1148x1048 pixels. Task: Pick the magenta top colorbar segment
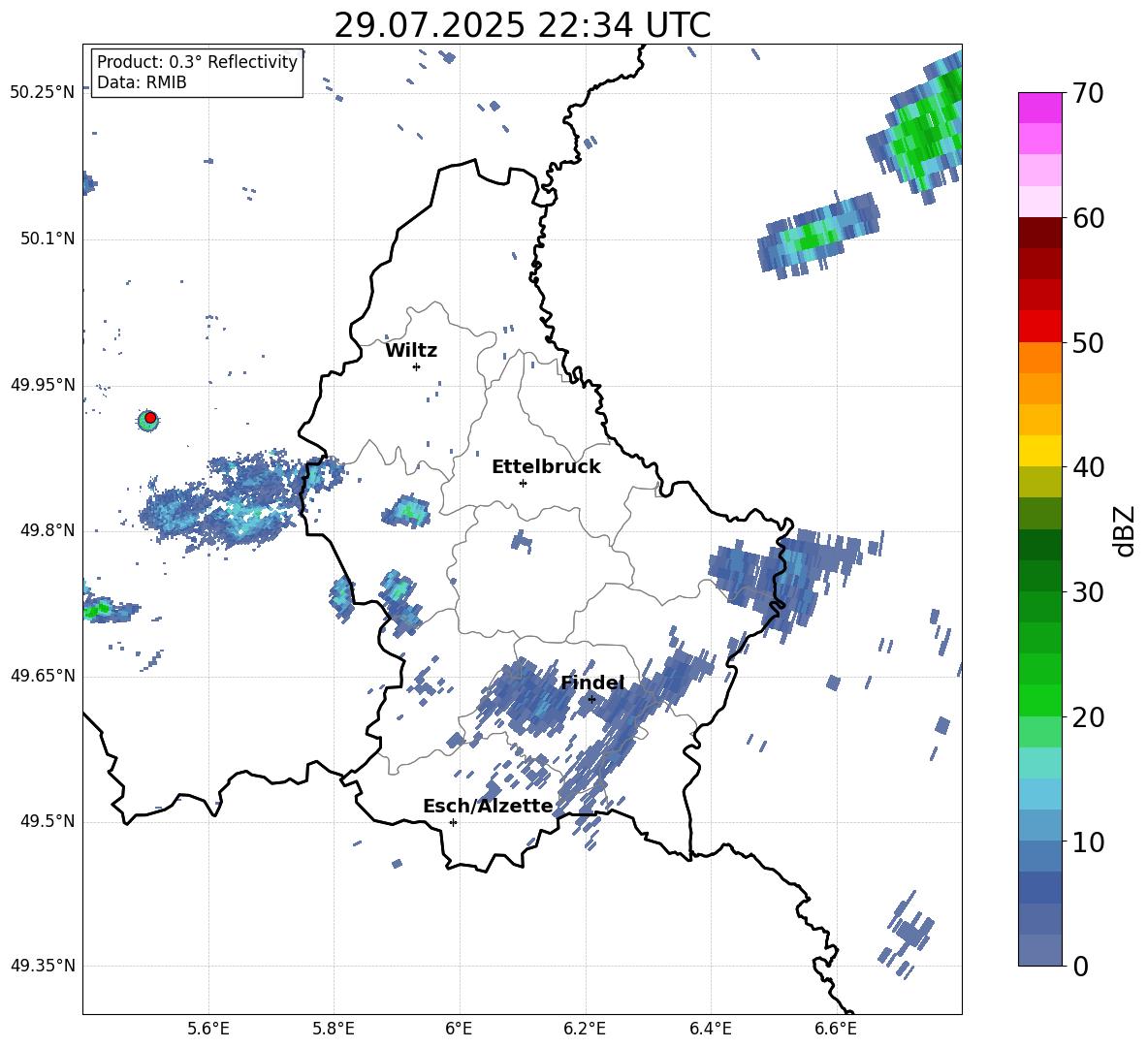coord(1039,108)
